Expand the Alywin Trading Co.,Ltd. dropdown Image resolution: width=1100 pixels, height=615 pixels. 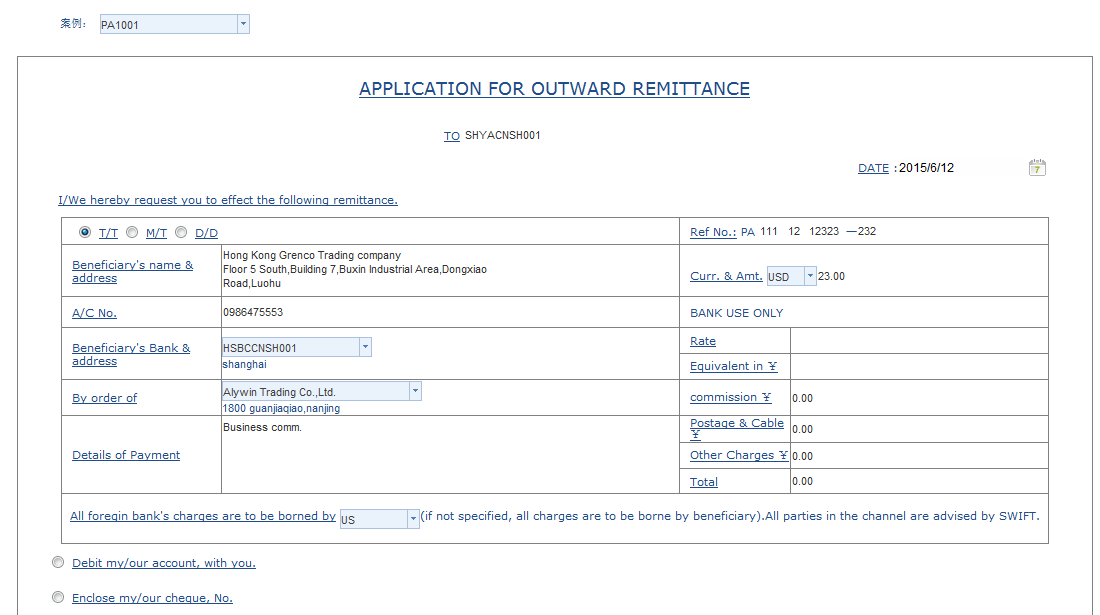[415, 391]
